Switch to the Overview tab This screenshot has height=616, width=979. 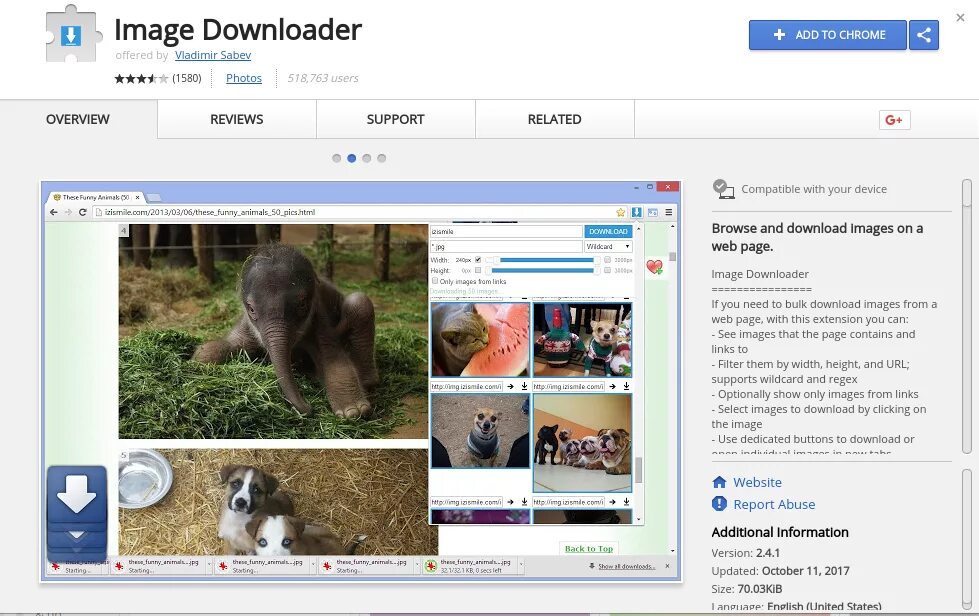78,119
